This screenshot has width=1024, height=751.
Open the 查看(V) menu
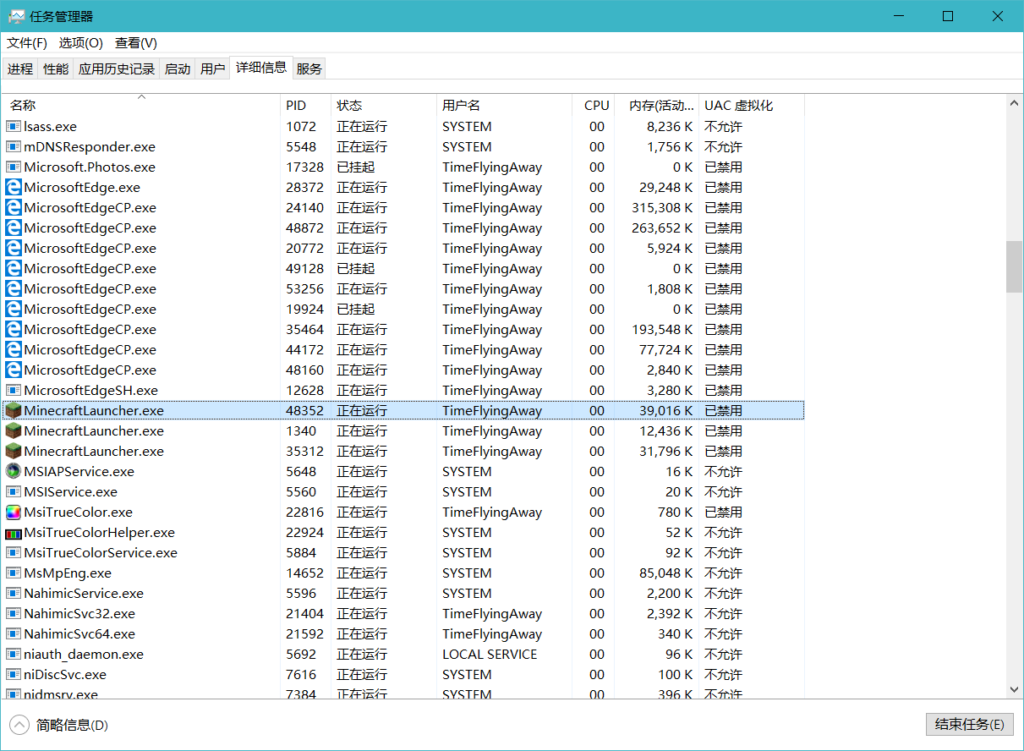tap(136, 43)
